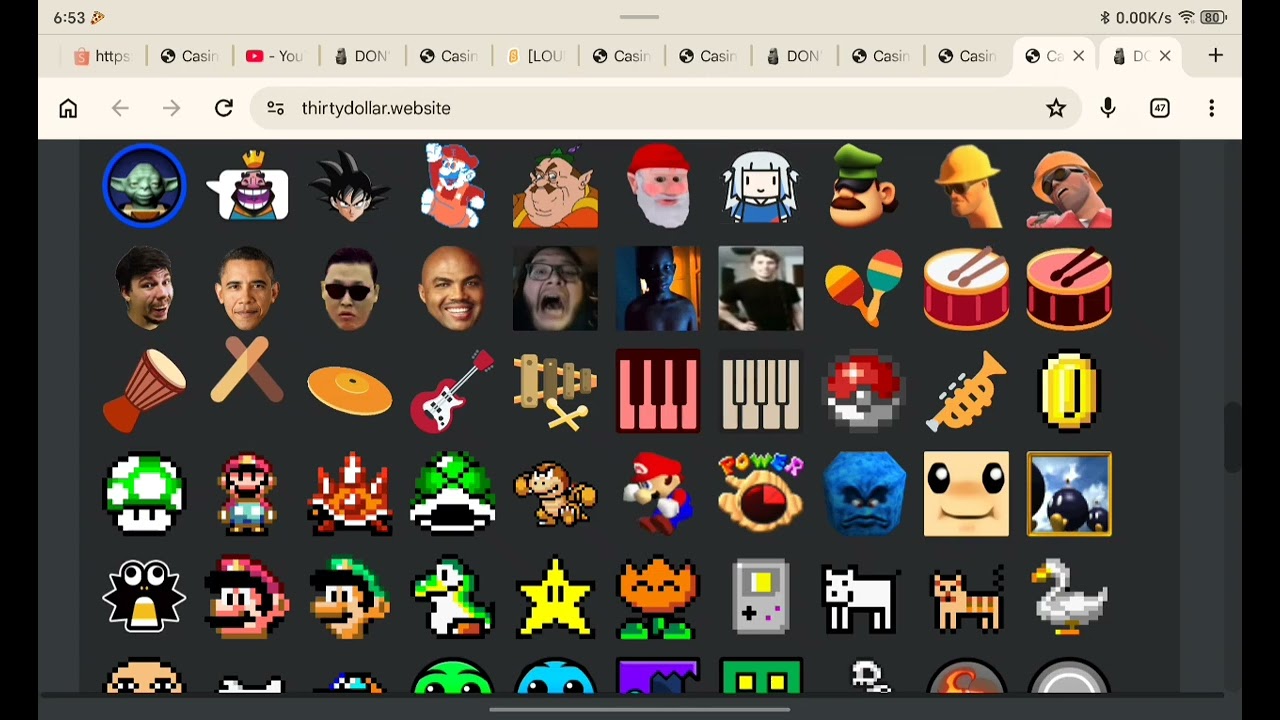The height and width of the screenshot is (720, 1280).
Task: Select the spiky black penguin icon
Action: pyautogui.click(x=144, y=597)
